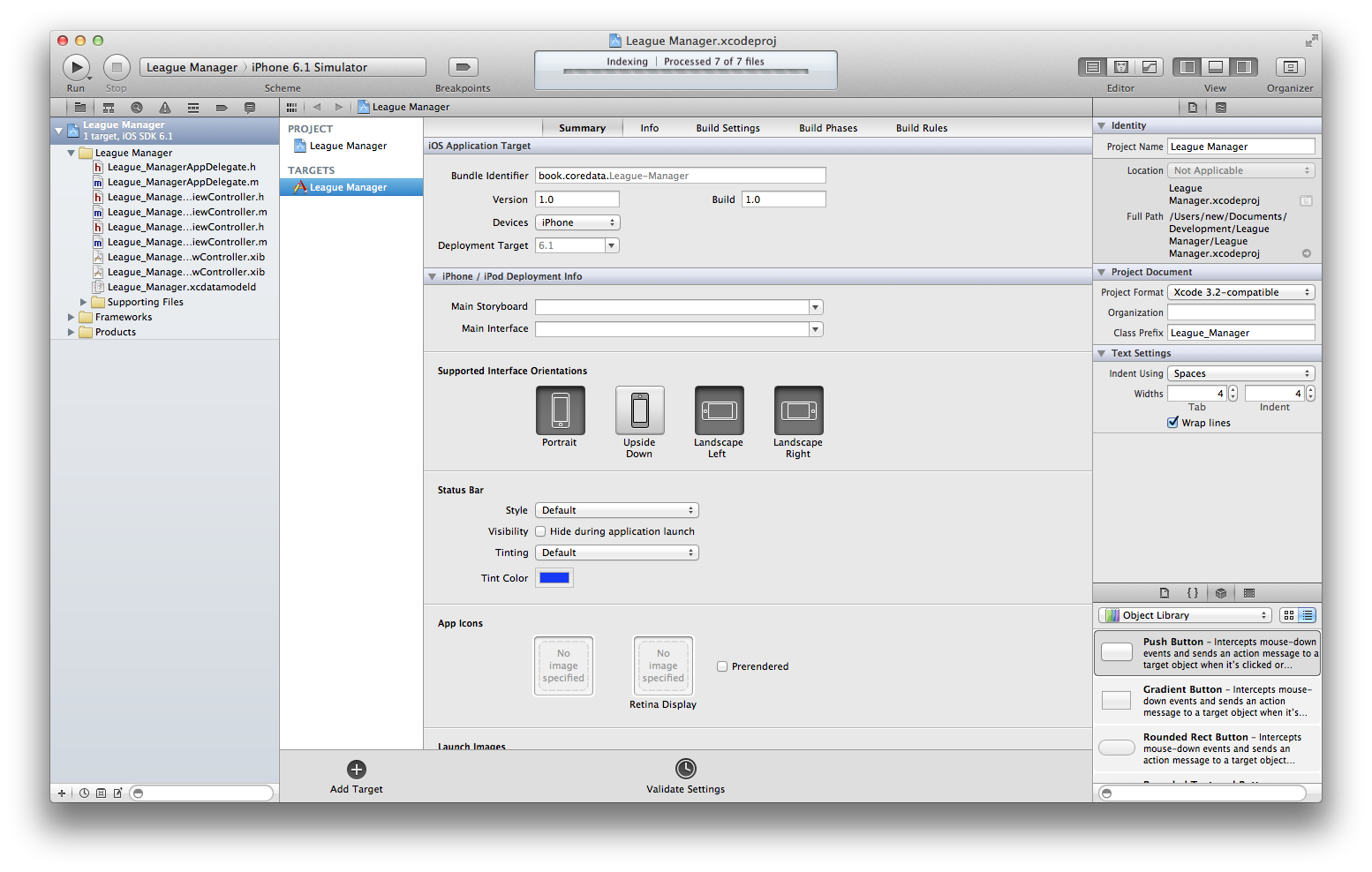Run the League Manager scheme

[77, 67]
